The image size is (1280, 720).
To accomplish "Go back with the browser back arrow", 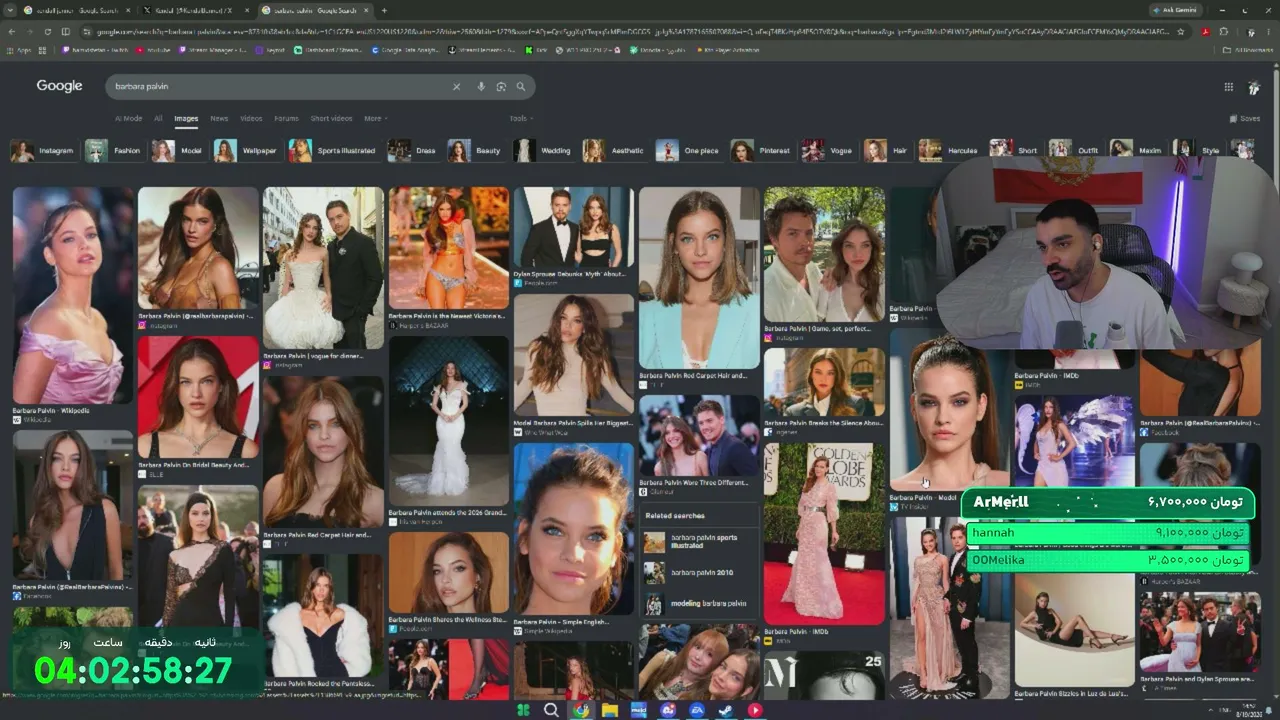I will 13,32.
